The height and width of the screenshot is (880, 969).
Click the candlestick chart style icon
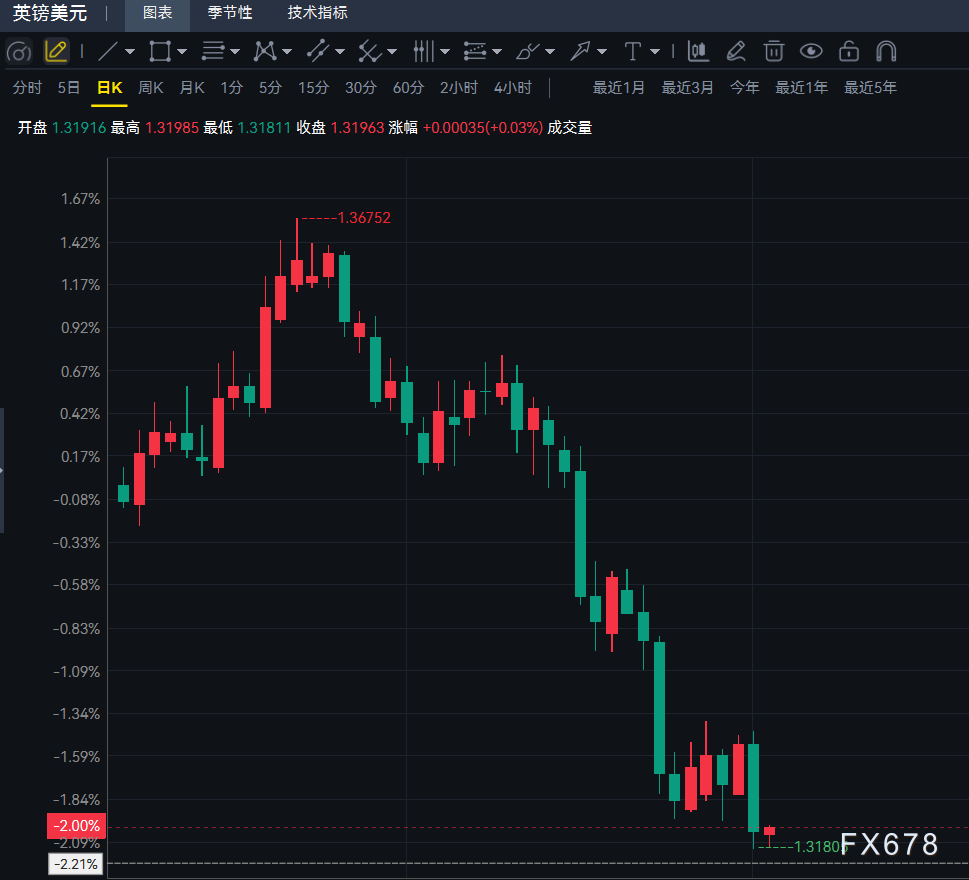[698, 51]
